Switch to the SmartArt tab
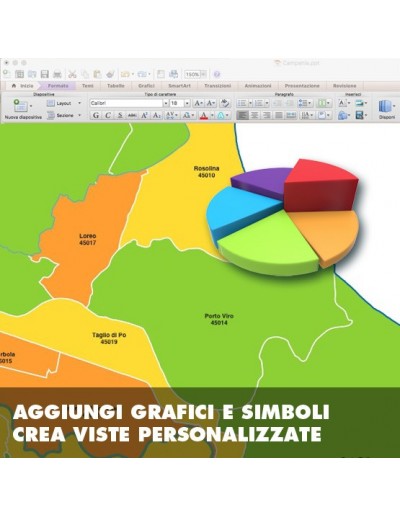 [x=179, y=86]
